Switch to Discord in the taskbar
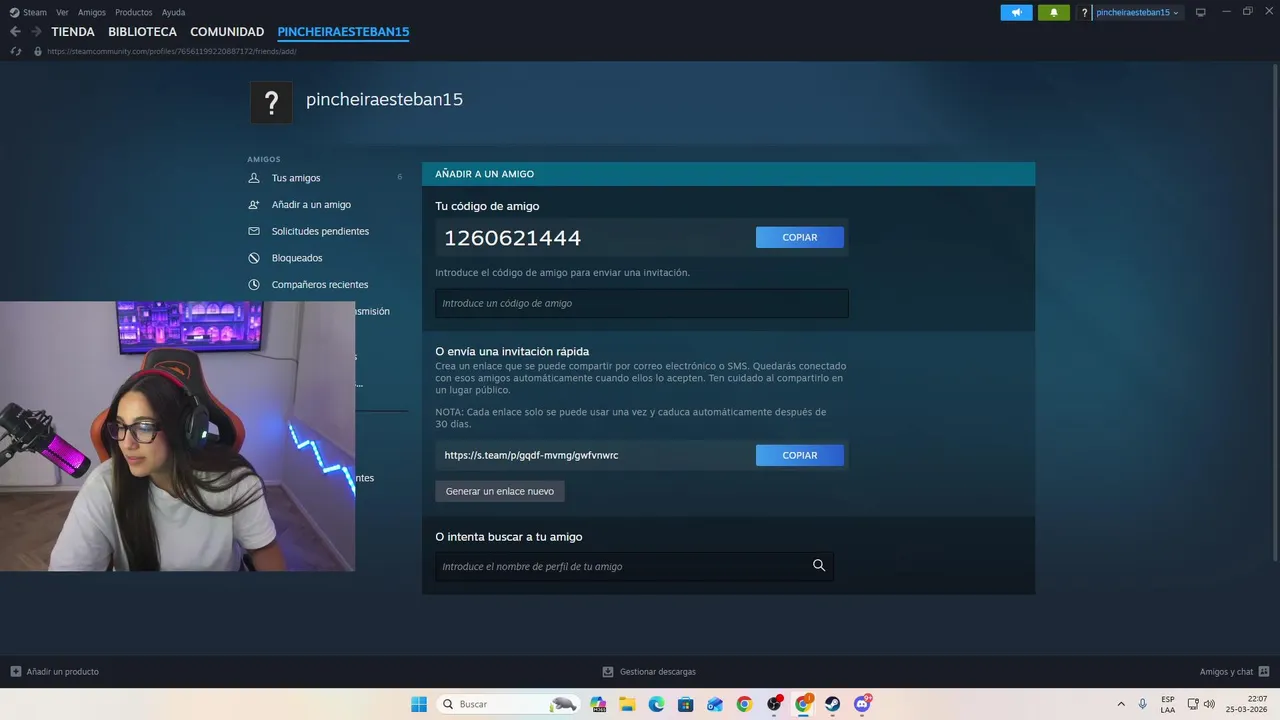 (862, 704)
